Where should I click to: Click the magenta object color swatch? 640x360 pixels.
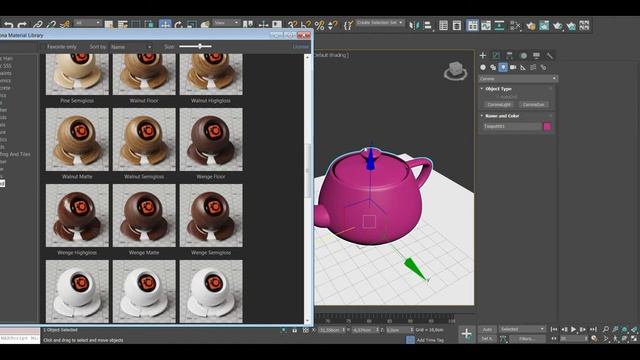point(547,127)
